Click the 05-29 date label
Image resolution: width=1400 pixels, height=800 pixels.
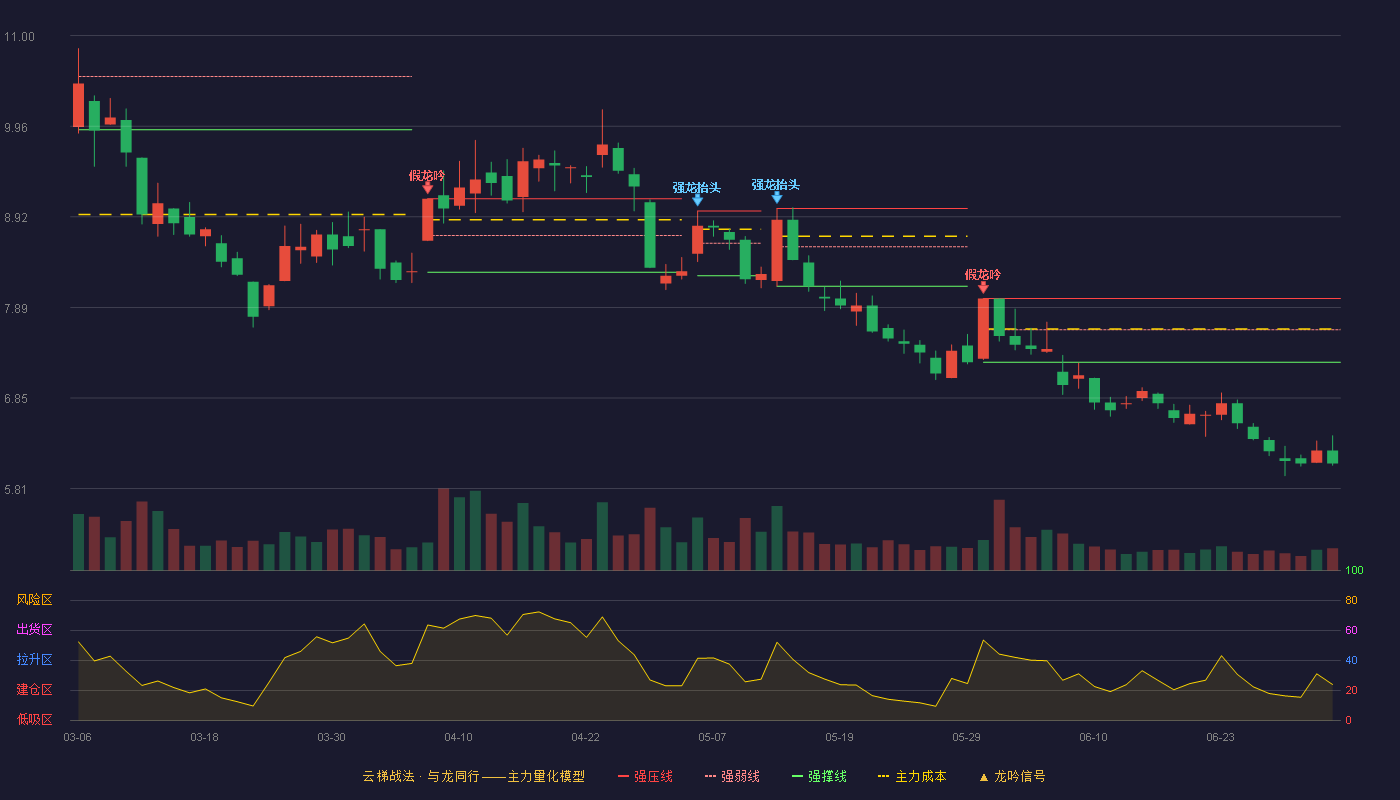(x=966, y=737)
